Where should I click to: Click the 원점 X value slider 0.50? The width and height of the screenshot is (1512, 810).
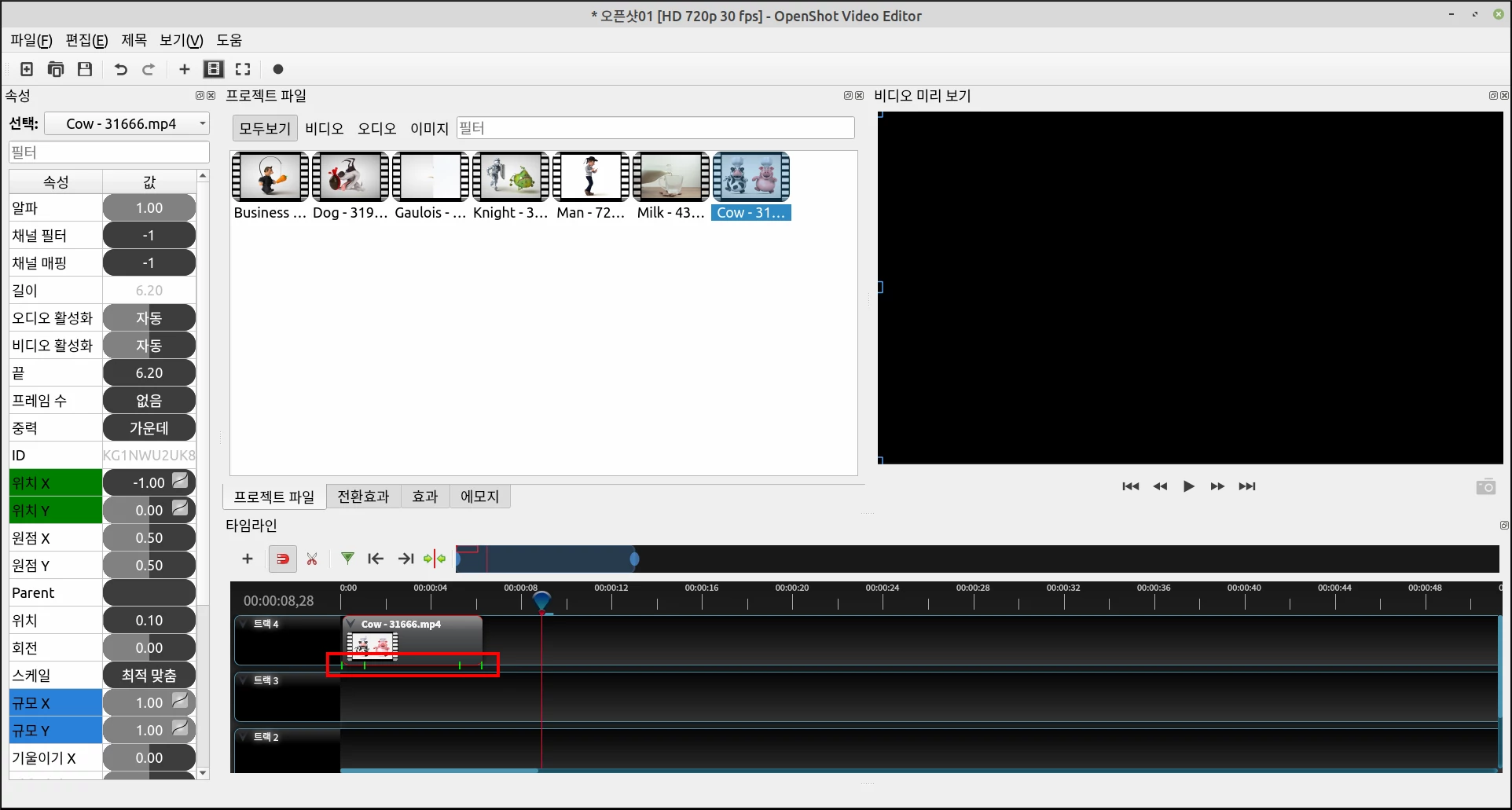(x=149, y=538)
